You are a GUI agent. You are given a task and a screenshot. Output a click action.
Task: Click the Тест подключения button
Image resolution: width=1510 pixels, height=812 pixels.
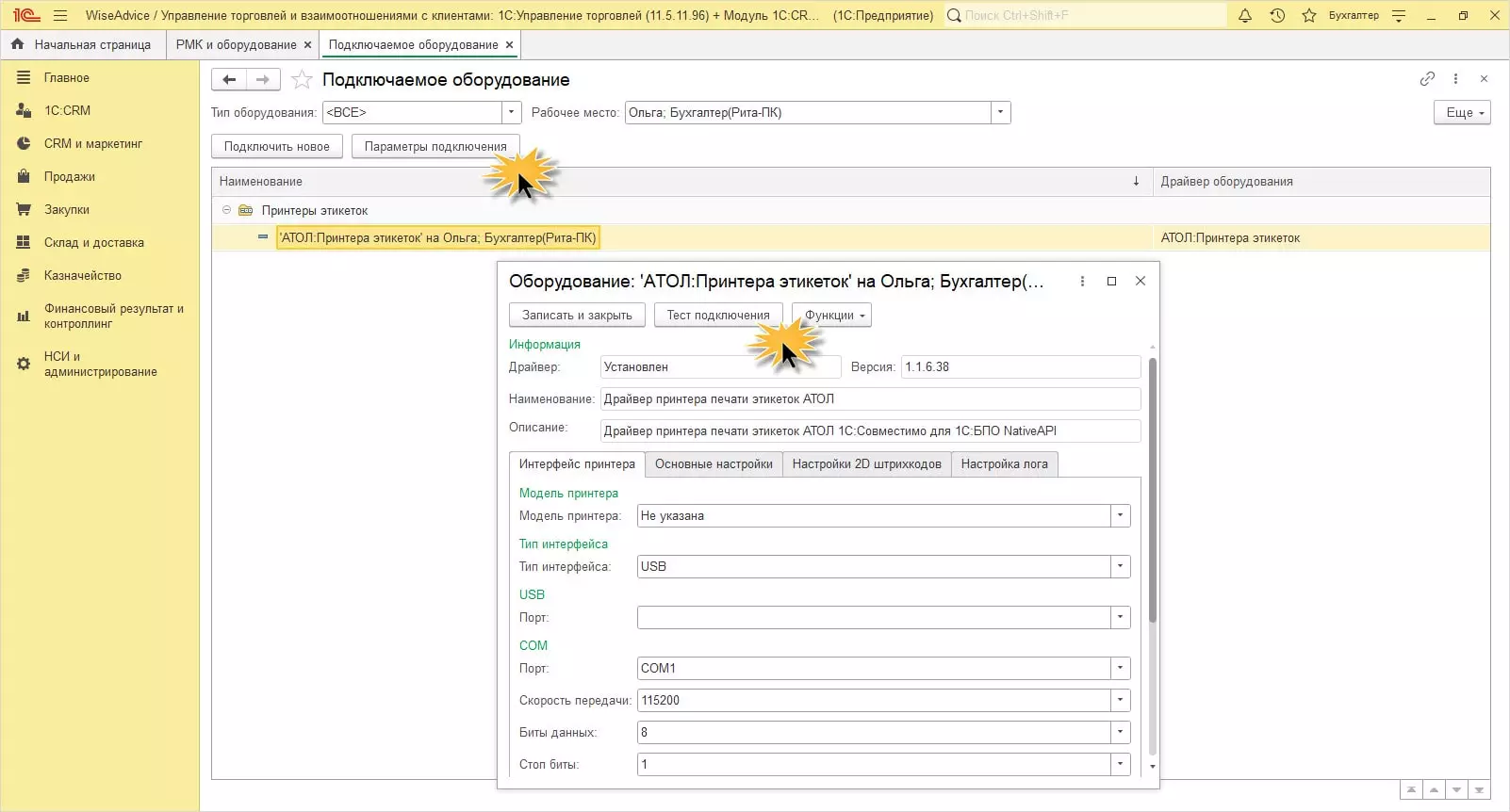point(718,316)
